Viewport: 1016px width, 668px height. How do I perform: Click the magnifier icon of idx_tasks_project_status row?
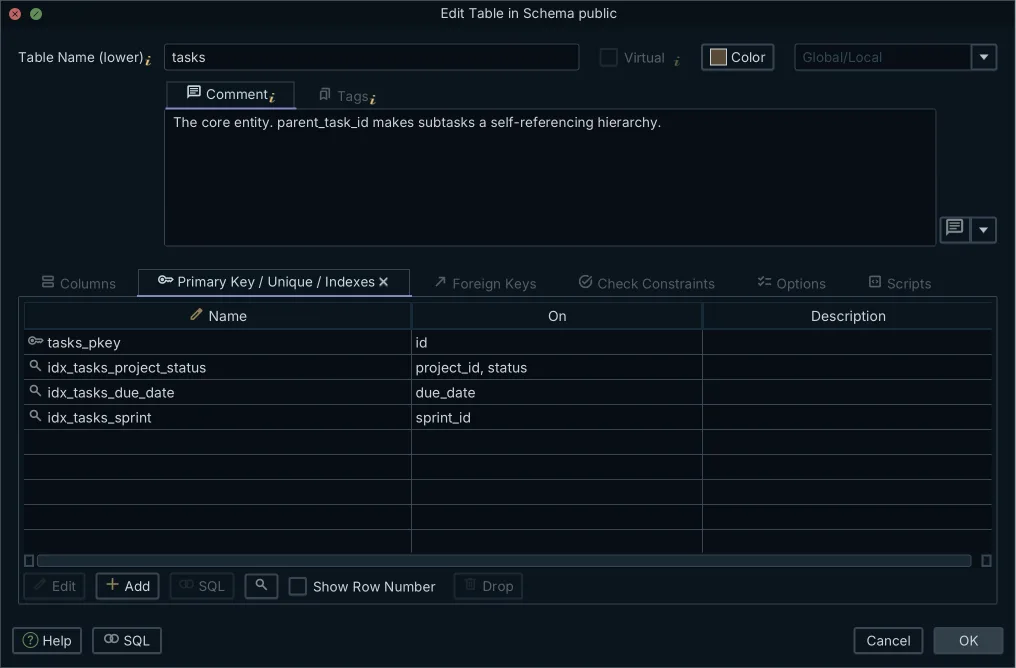[x=35, y=366]
